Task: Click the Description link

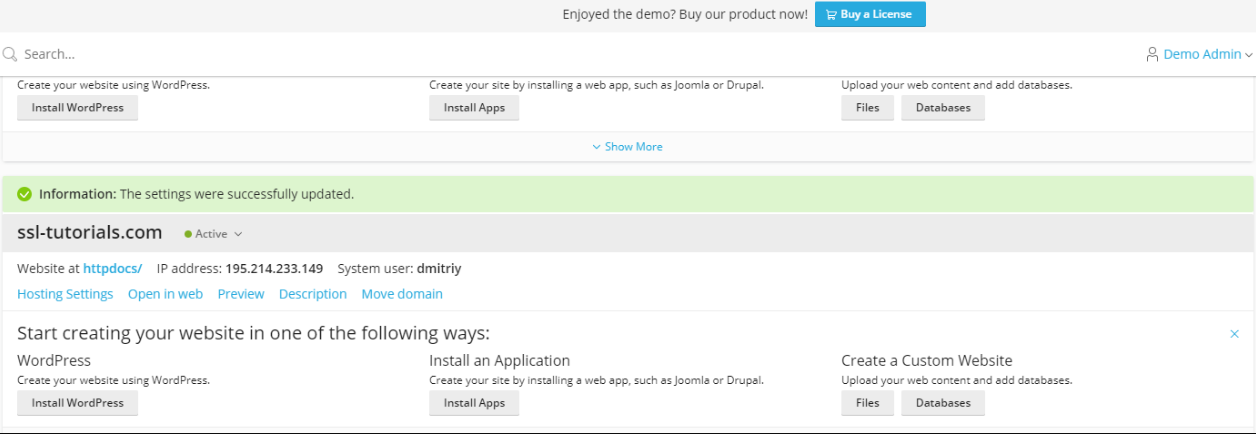Action: 313,294
